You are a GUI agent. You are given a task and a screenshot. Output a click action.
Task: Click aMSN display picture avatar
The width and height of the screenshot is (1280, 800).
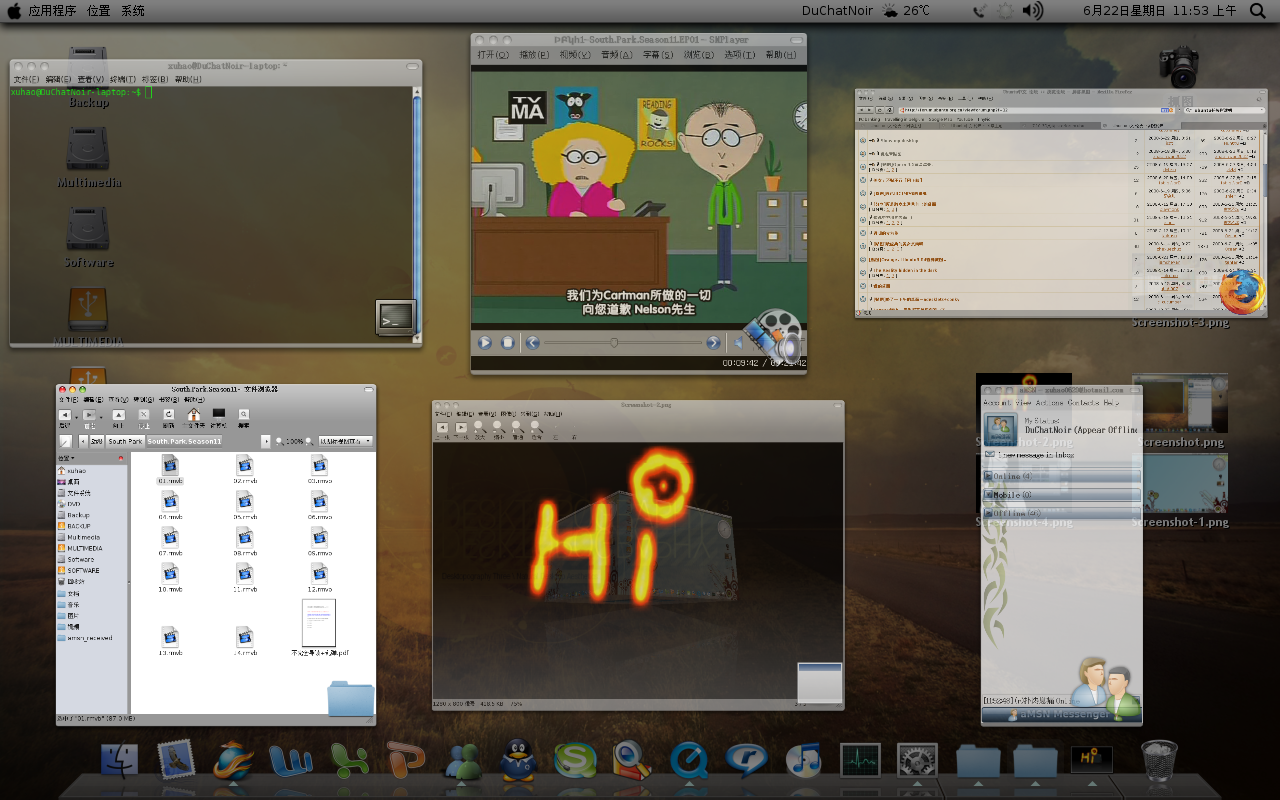coord(1001,430)
